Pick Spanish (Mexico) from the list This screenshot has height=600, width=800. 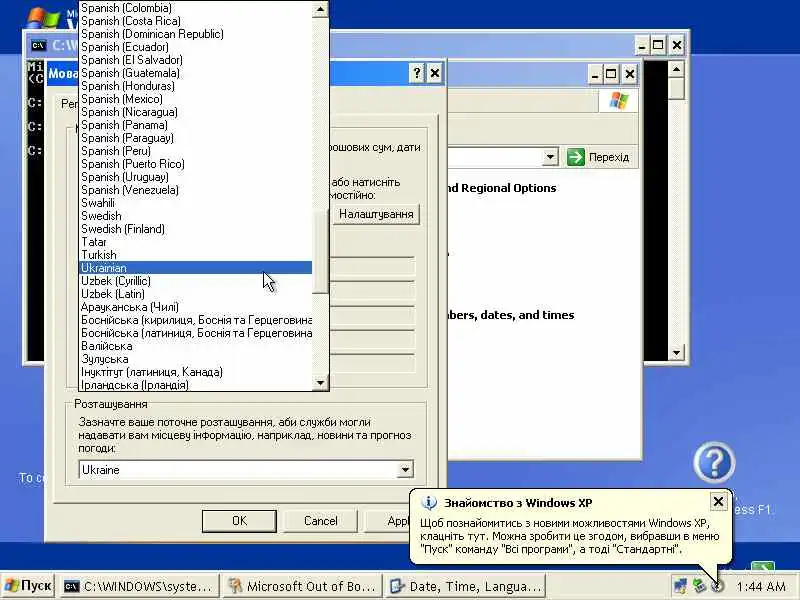(x=196, y=99)
